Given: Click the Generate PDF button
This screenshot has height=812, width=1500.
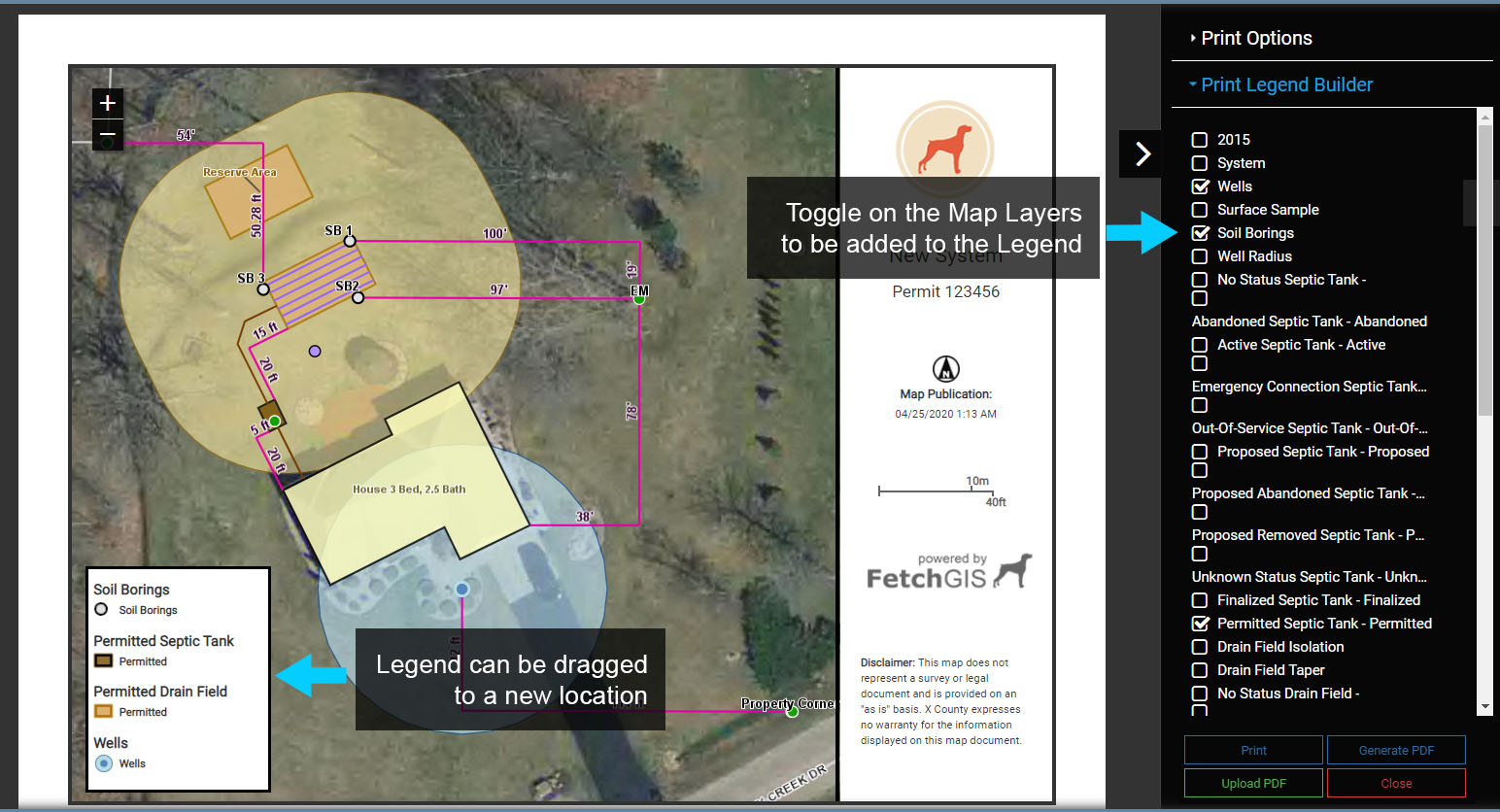Looking at the screenshot, I should pos(1395,750).
